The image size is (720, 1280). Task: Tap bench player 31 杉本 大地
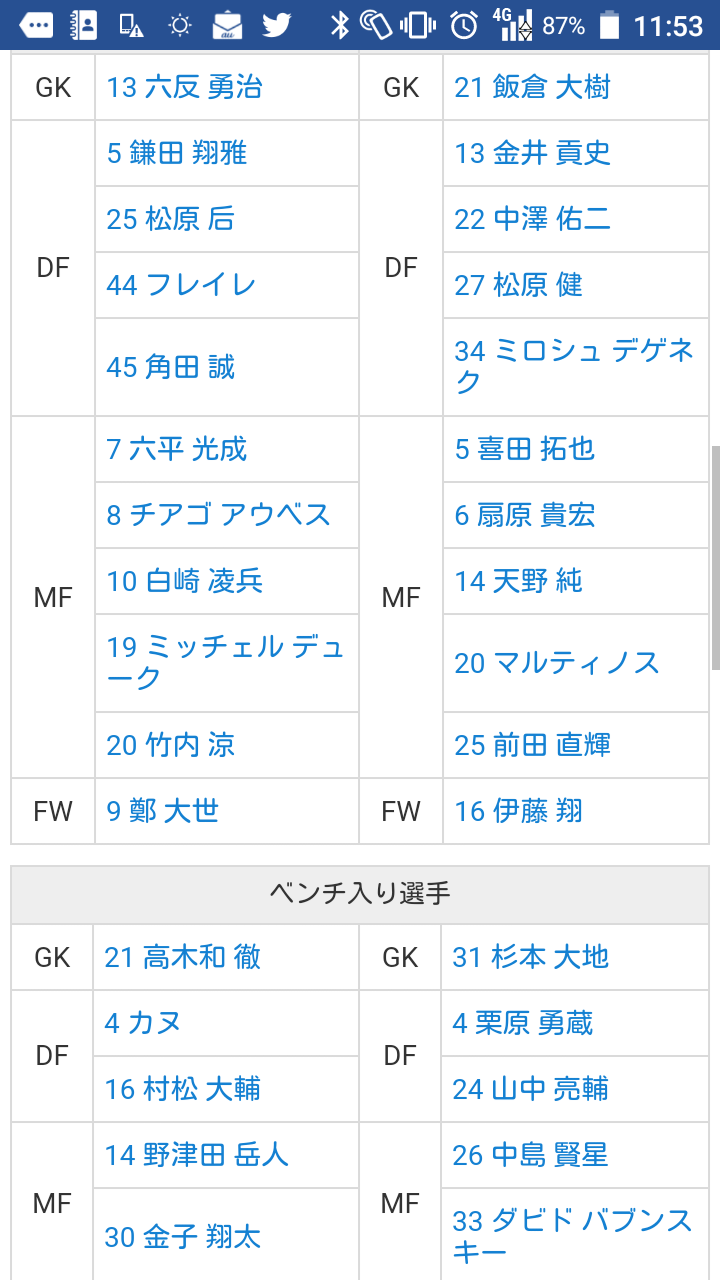(530, 957)
